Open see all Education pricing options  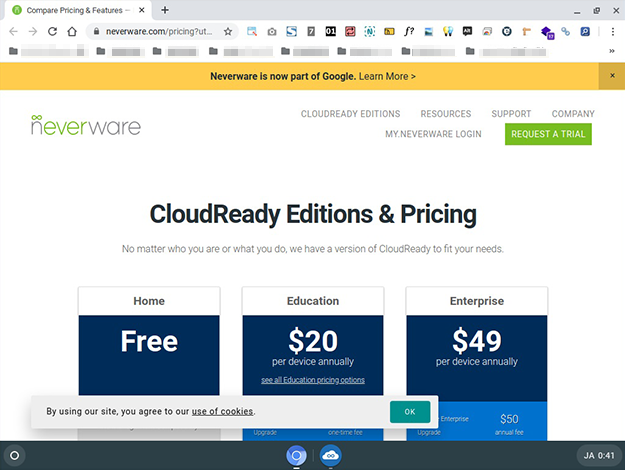pyautogui.click(x=313, y=380)
